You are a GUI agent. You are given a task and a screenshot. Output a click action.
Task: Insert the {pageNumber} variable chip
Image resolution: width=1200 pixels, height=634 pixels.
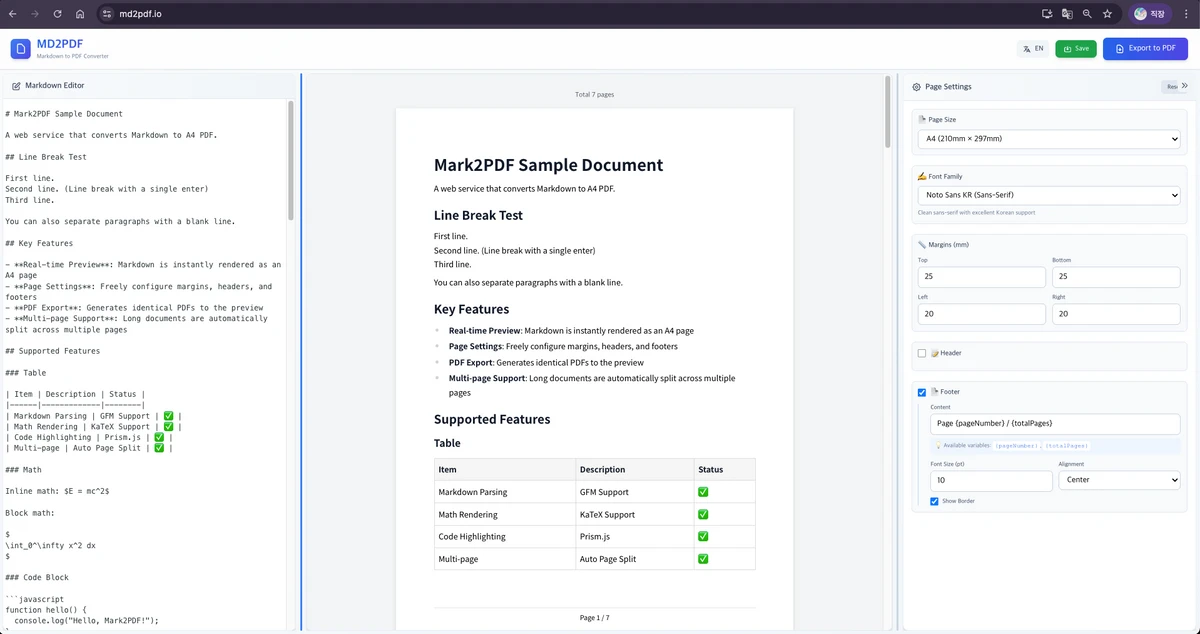1015,446
